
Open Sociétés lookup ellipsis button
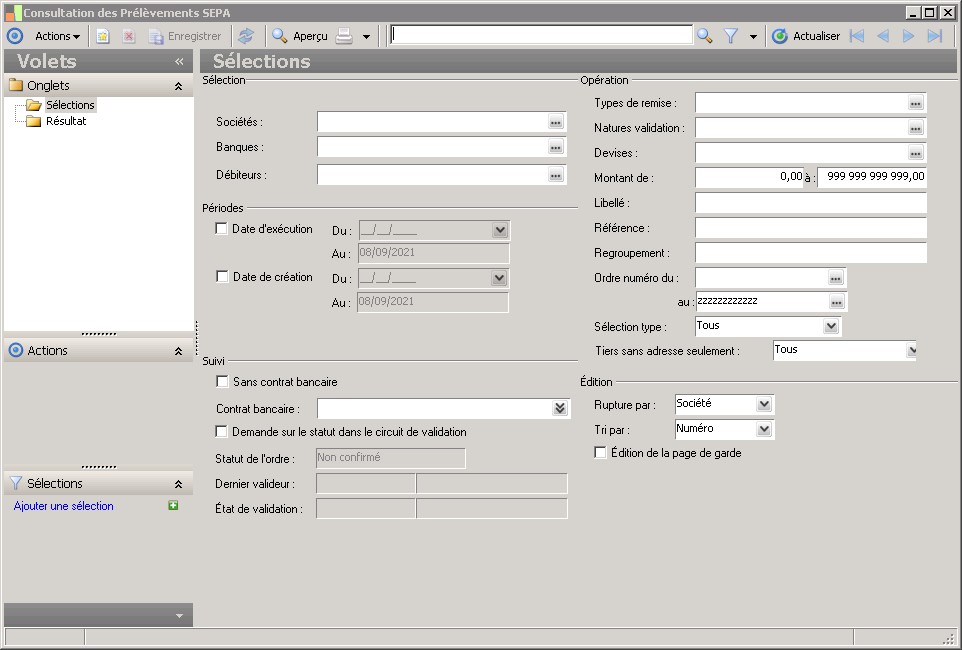pyautogui.click(x=556, y=122)
